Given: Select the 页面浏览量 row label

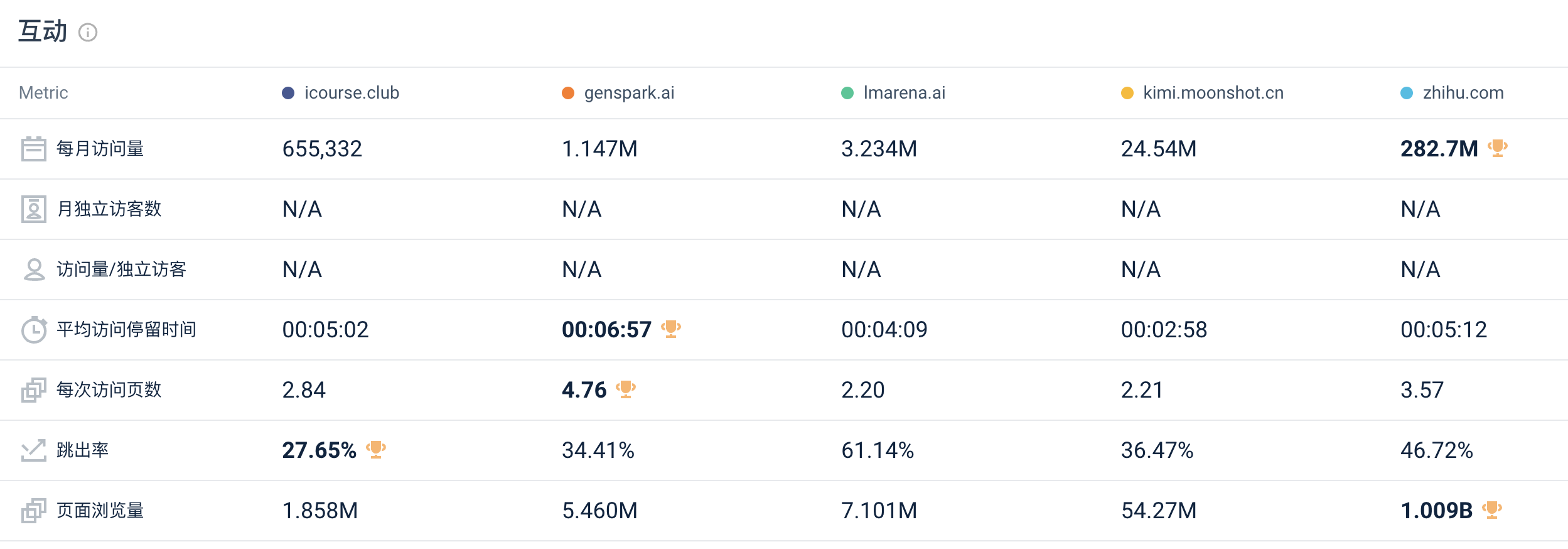Looking at the screenshot, I should point(100,511).
